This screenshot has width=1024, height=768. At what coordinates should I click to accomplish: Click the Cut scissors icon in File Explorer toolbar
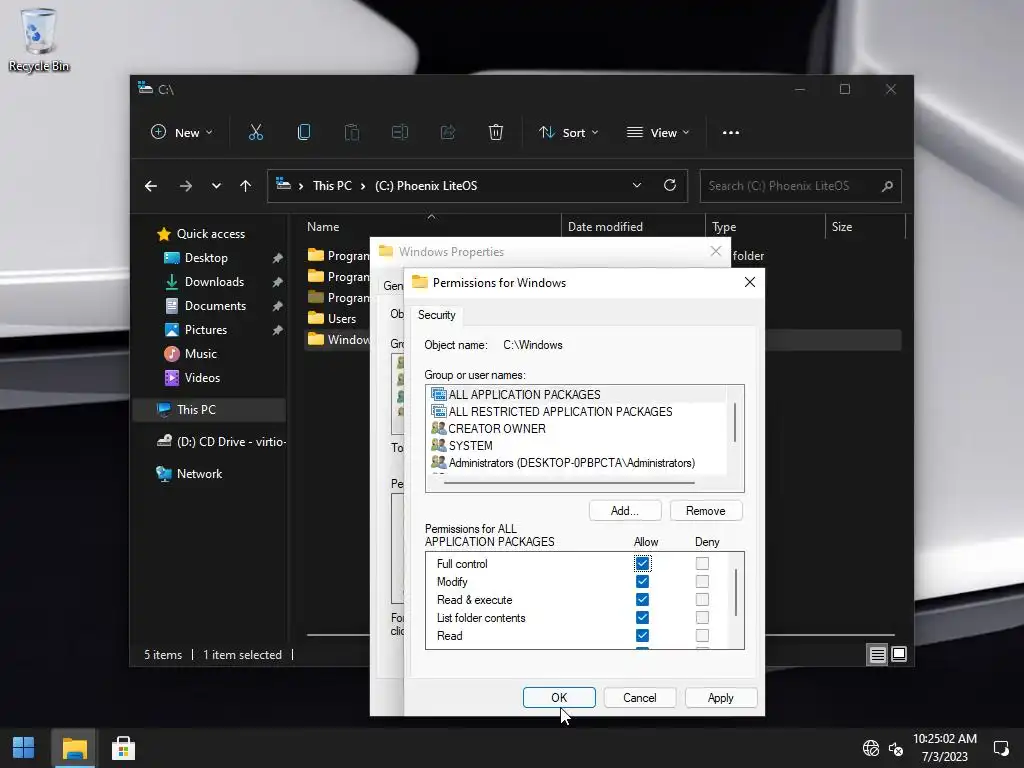click(256, 133)
